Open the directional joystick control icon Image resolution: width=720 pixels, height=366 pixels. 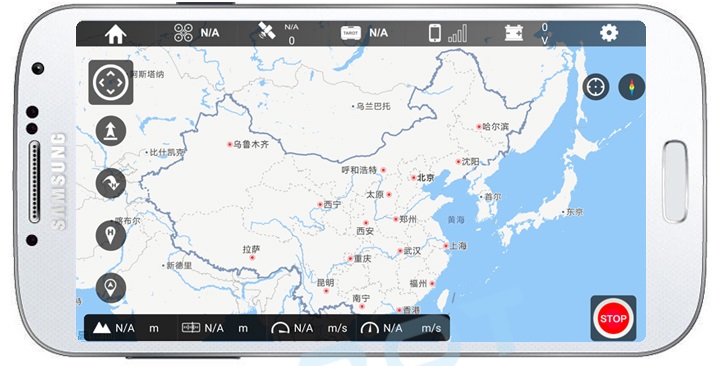pyautogui.click(x=111, y=83)
